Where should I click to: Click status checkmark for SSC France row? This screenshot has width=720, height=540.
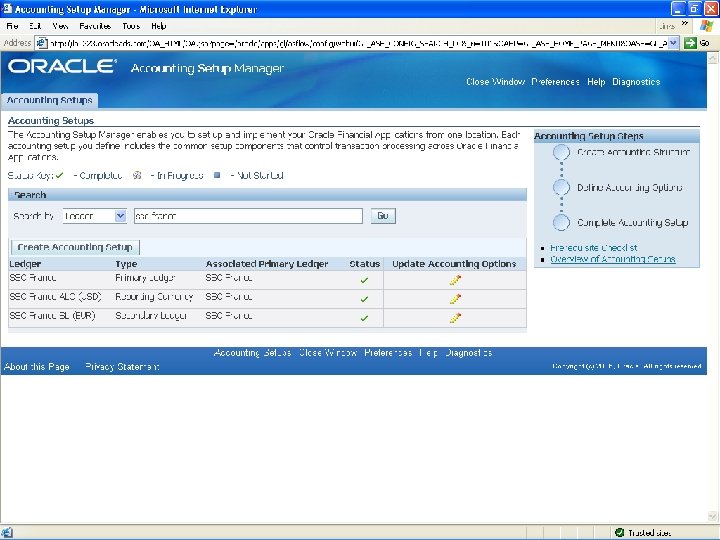[364, 280]
